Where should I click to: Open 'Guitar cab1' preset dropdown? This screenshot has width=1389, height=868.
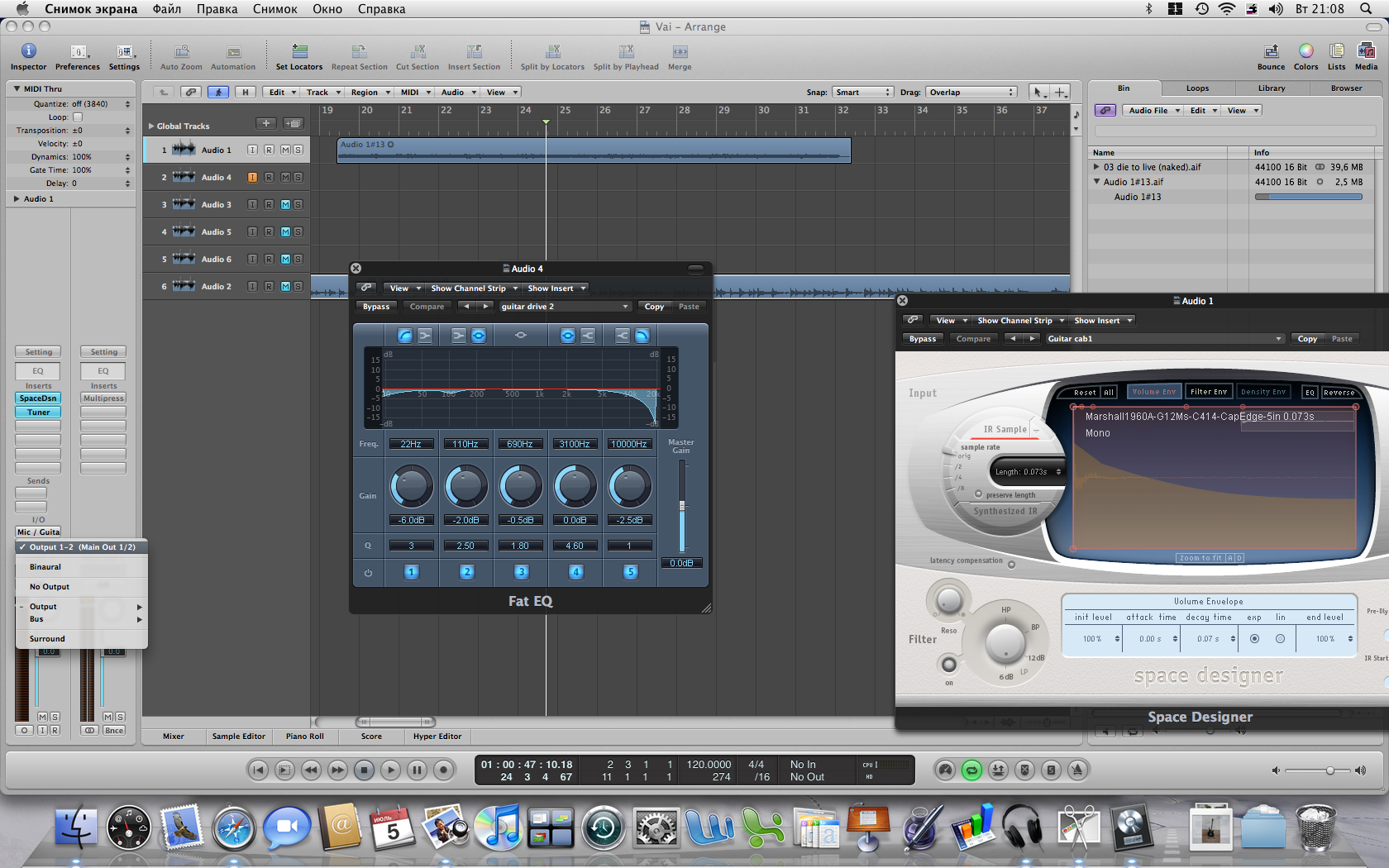click(x=1165, y=338)
